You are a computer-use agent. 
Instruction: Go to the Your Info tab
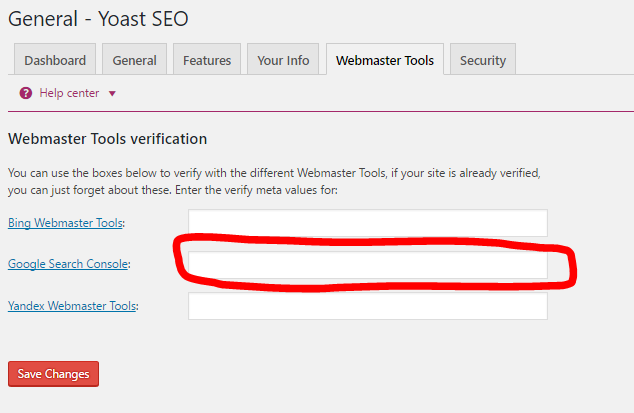coord(283,60)
